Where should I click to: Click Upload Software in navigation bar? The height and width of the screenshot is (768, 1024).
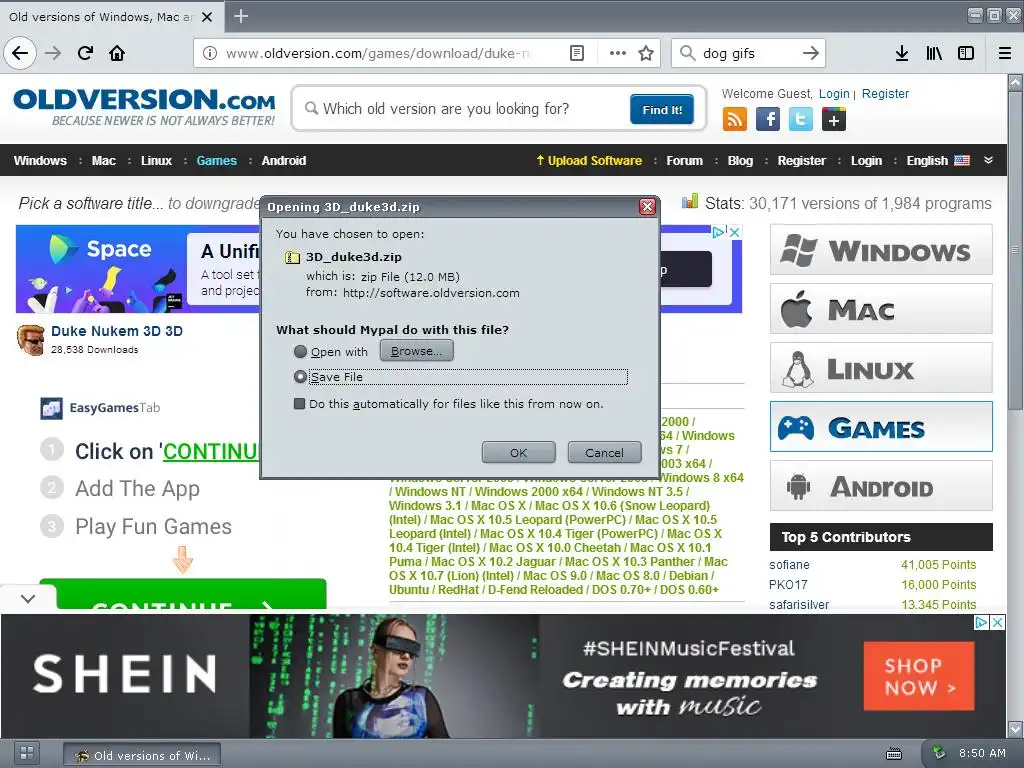589,161
